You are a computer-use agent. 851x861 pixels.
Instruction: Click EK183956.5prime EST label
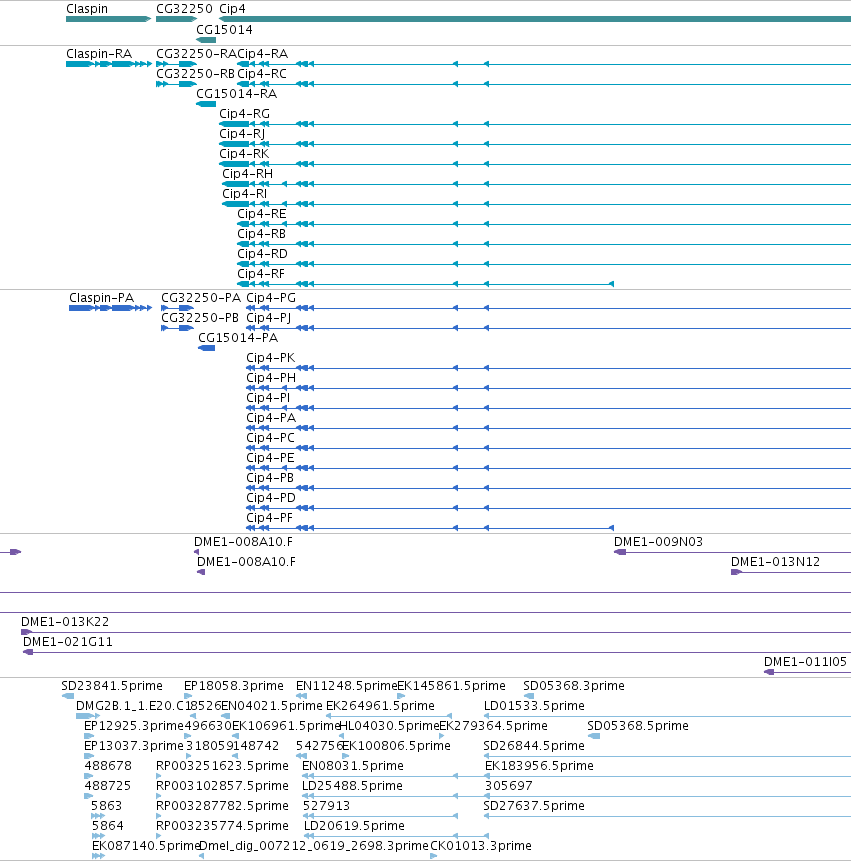(539, 766)
